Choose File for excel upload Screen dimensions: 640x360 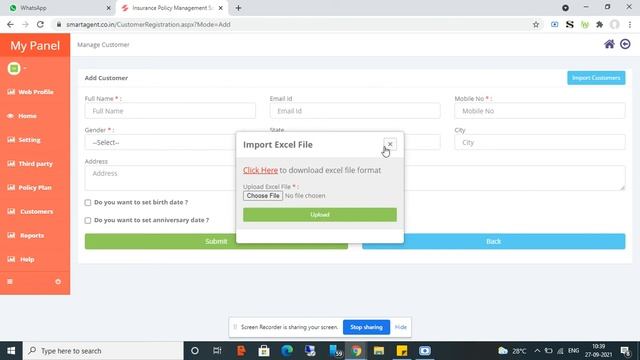tap(263, 196)
